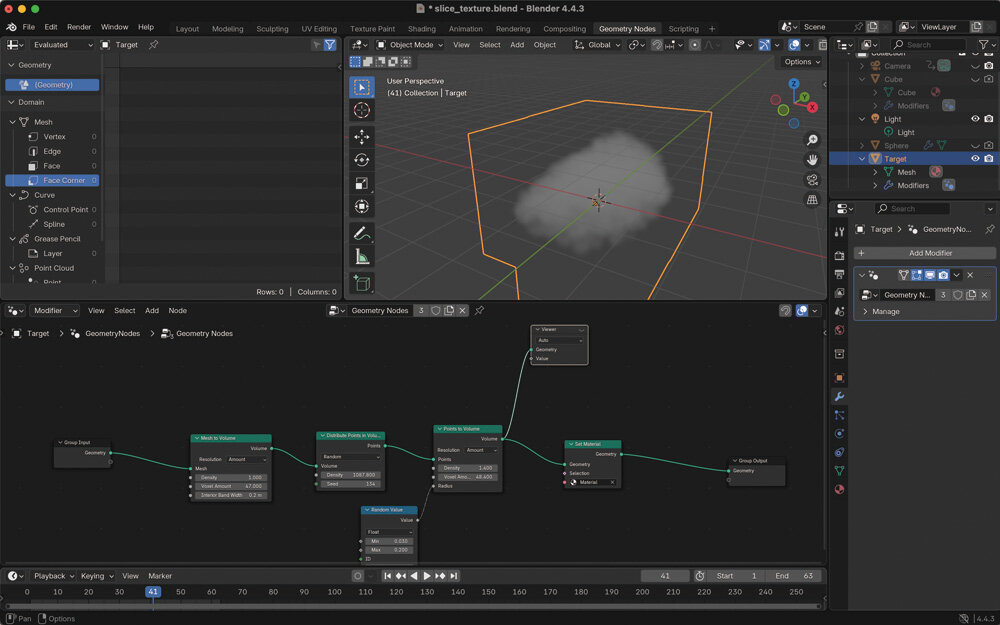1000x625 pixels.
Task: Open the Object Mode dropdown
Action: (410, 45)
